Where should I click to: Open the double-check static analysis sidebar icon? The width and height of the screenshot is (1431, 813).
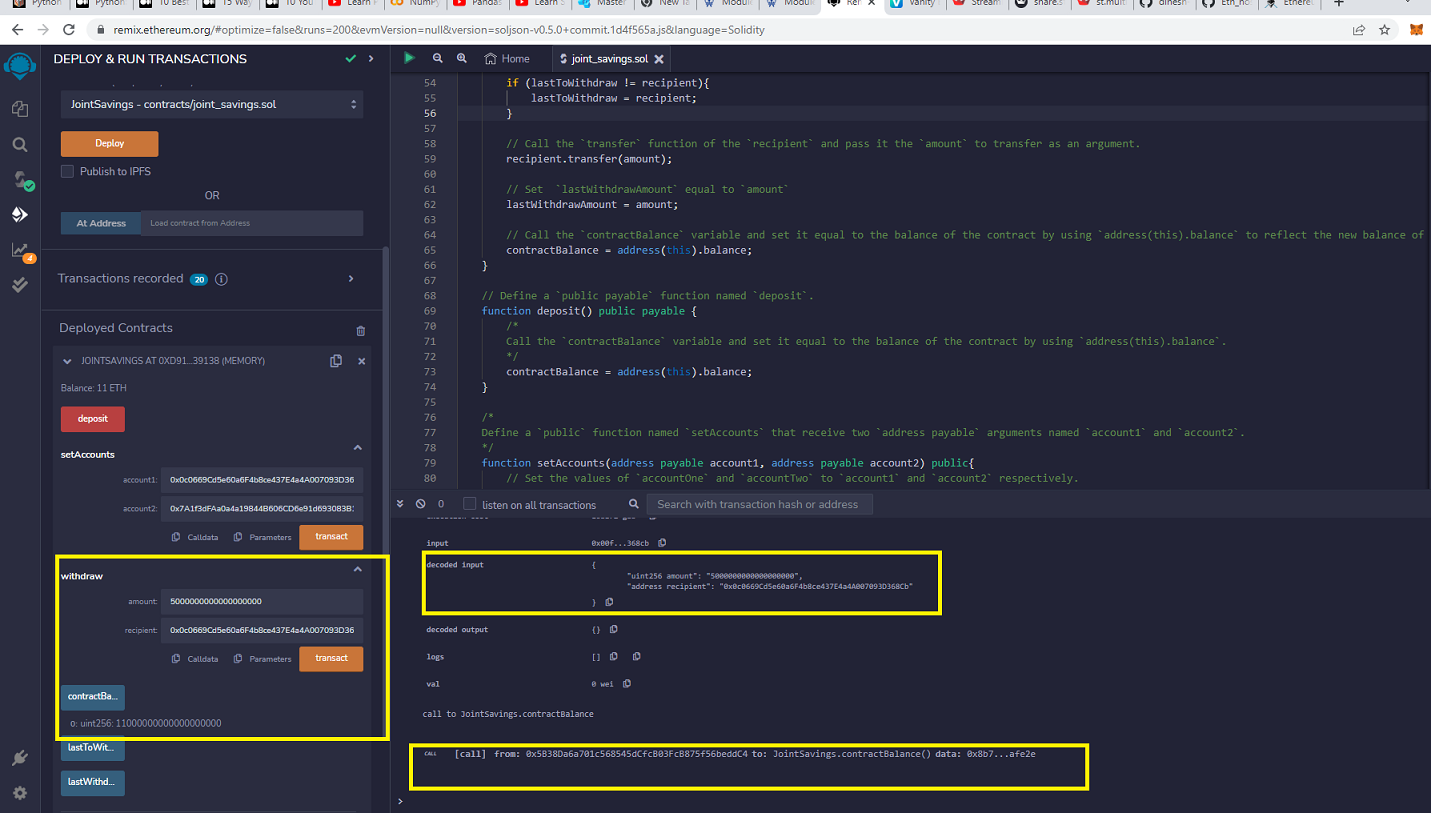(x=19, y=284)
